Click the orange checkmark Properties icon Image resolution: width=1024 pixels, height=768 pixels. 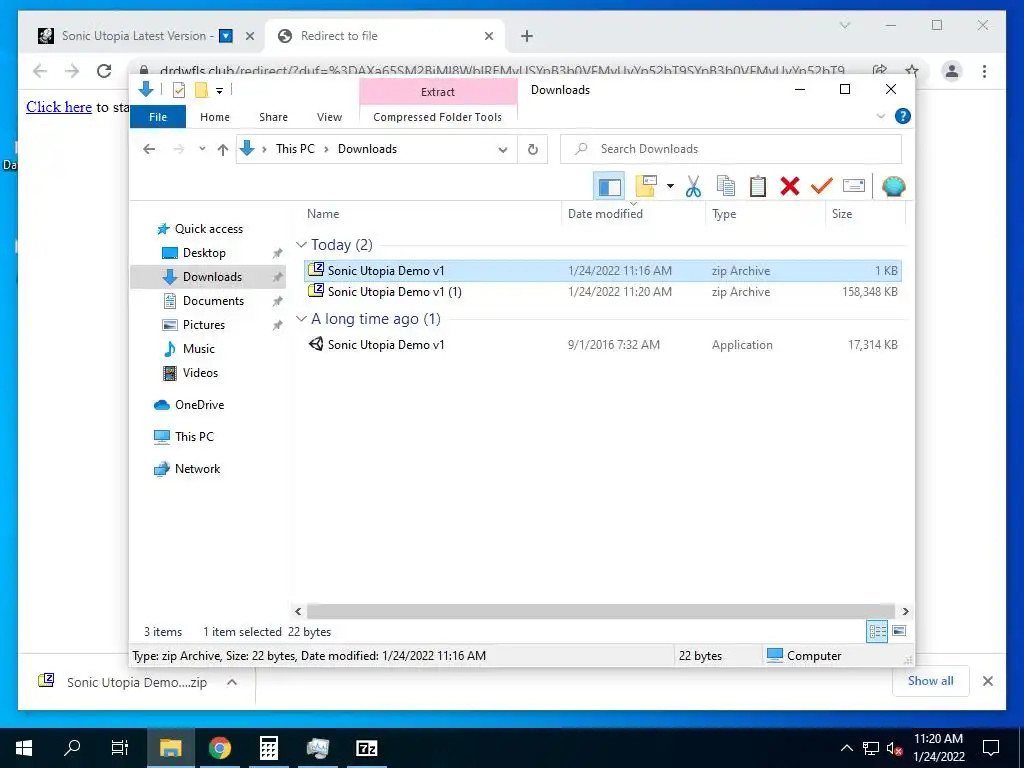point(822,187)
